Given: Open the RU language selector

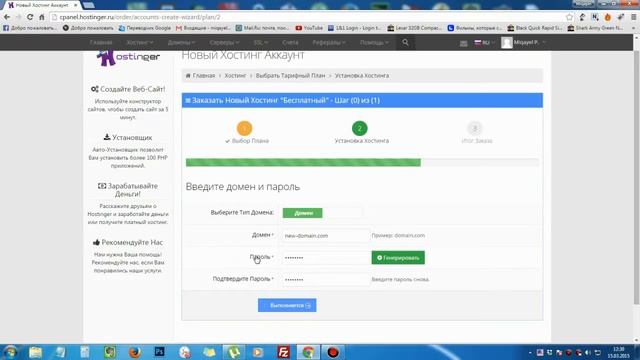Looking at the screenshot, I should [484, 42].
